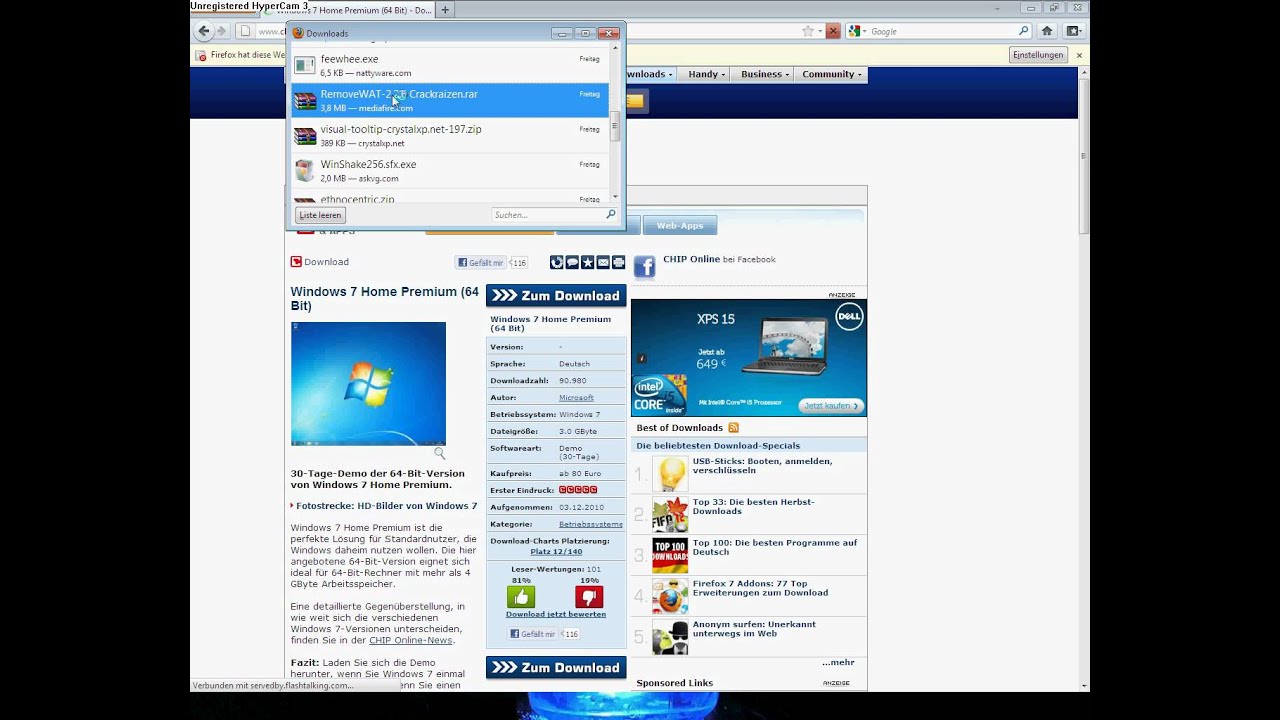Click the CHIP Online Facebook logo icon
The height and width of the screenshot is (720, 1280).
(x=644, y=266)
